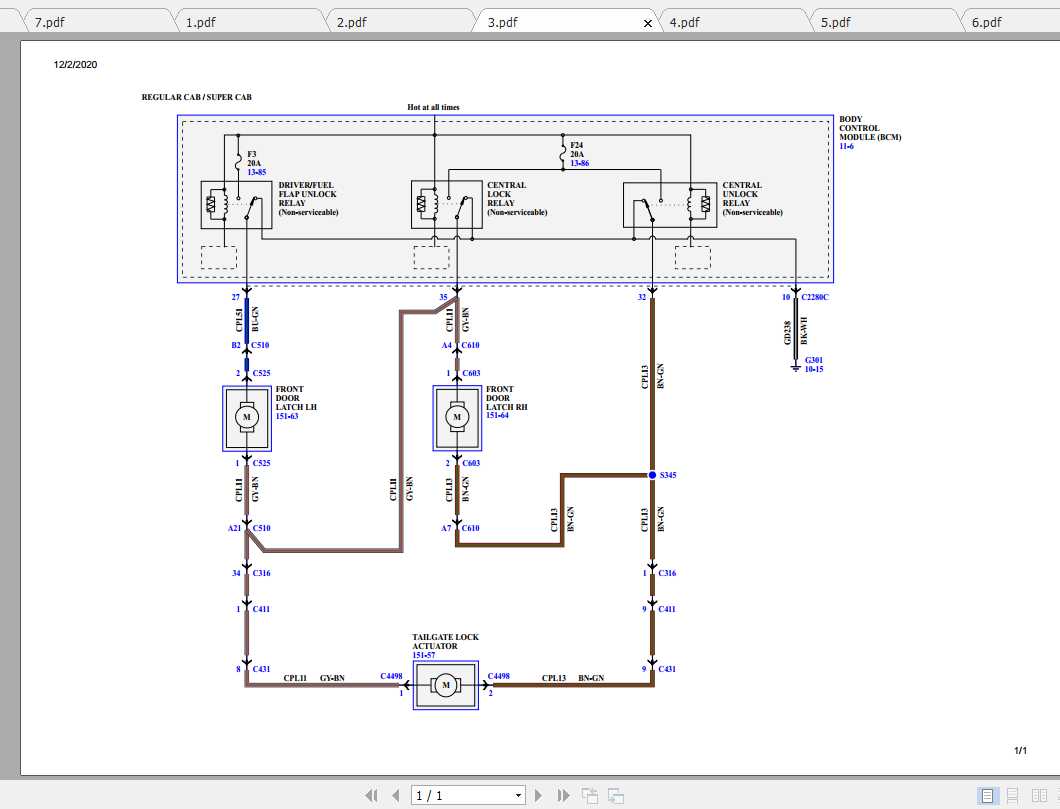
Task: Switch to continuous scrolling view icon
Action: tap(1013, 795)
